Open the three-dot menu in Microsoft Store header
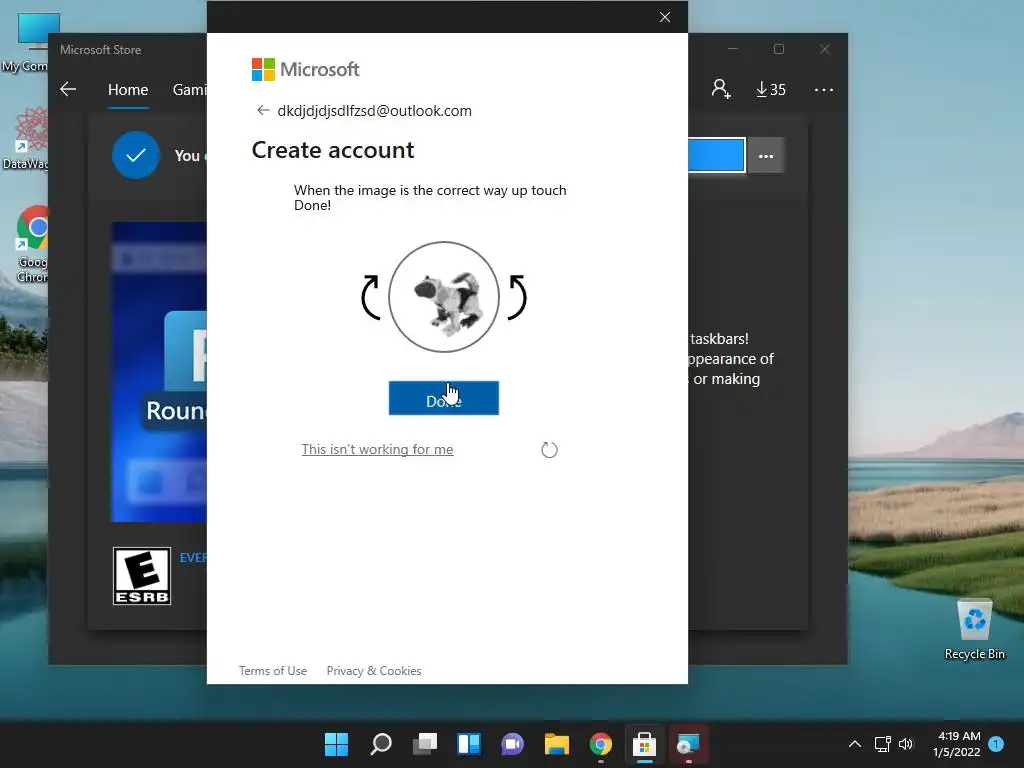 [824, 89]
